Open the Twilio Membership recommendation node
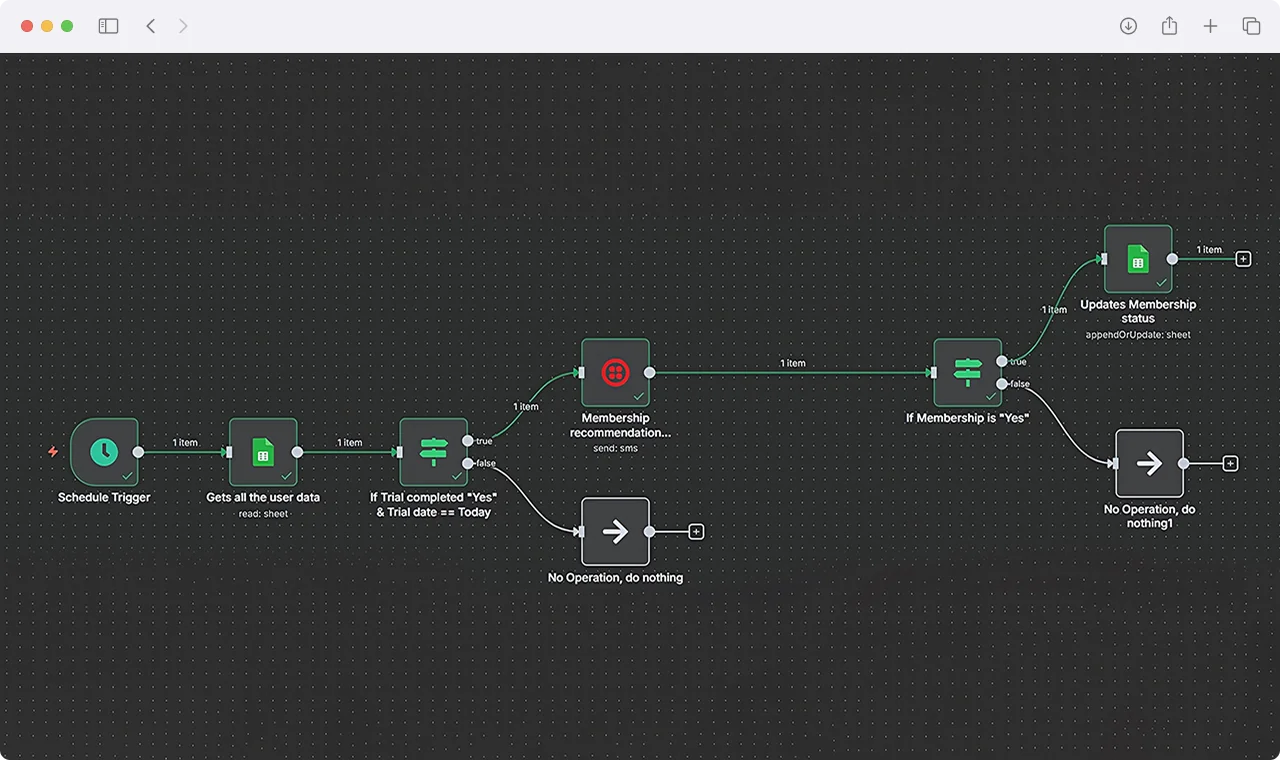The width and height of the screenshot is (1280, 760). [x=615, y=372]
